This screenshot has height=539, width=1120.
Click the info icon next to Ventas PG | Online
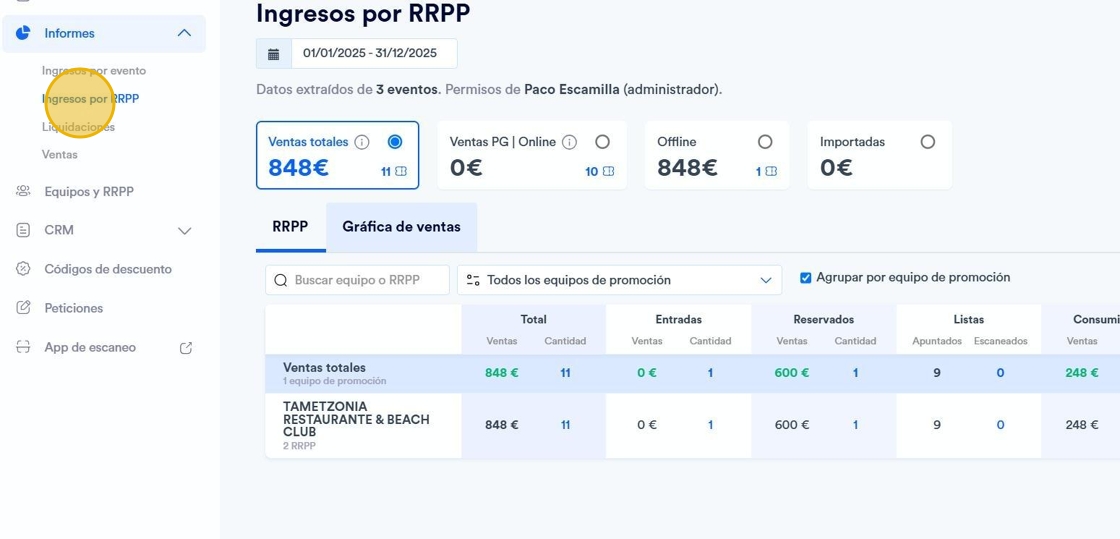[569, 142]
